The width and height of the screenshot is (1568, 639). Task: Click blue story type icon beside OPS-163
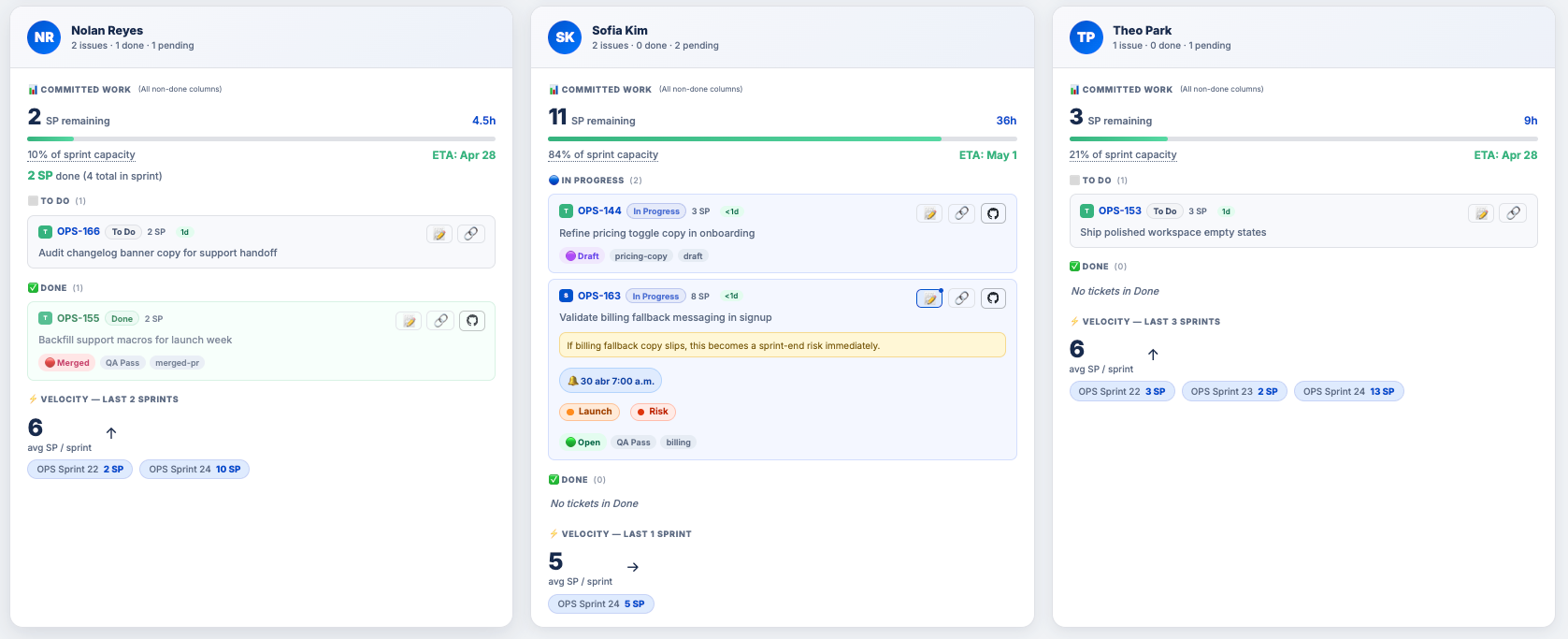tap(566, 296)
